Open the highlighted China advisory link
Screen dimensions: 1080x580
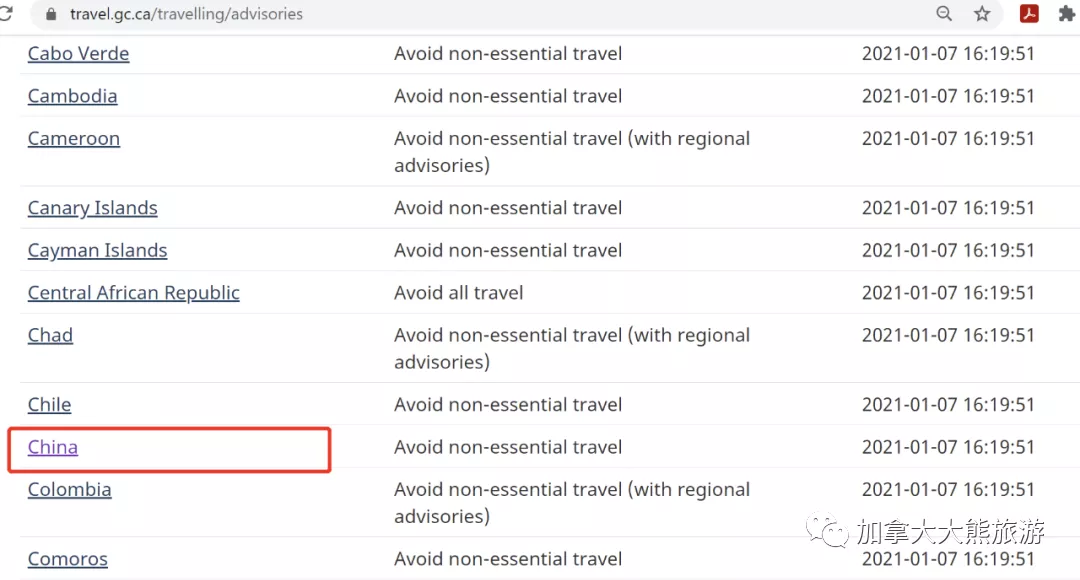coord(52,447)
